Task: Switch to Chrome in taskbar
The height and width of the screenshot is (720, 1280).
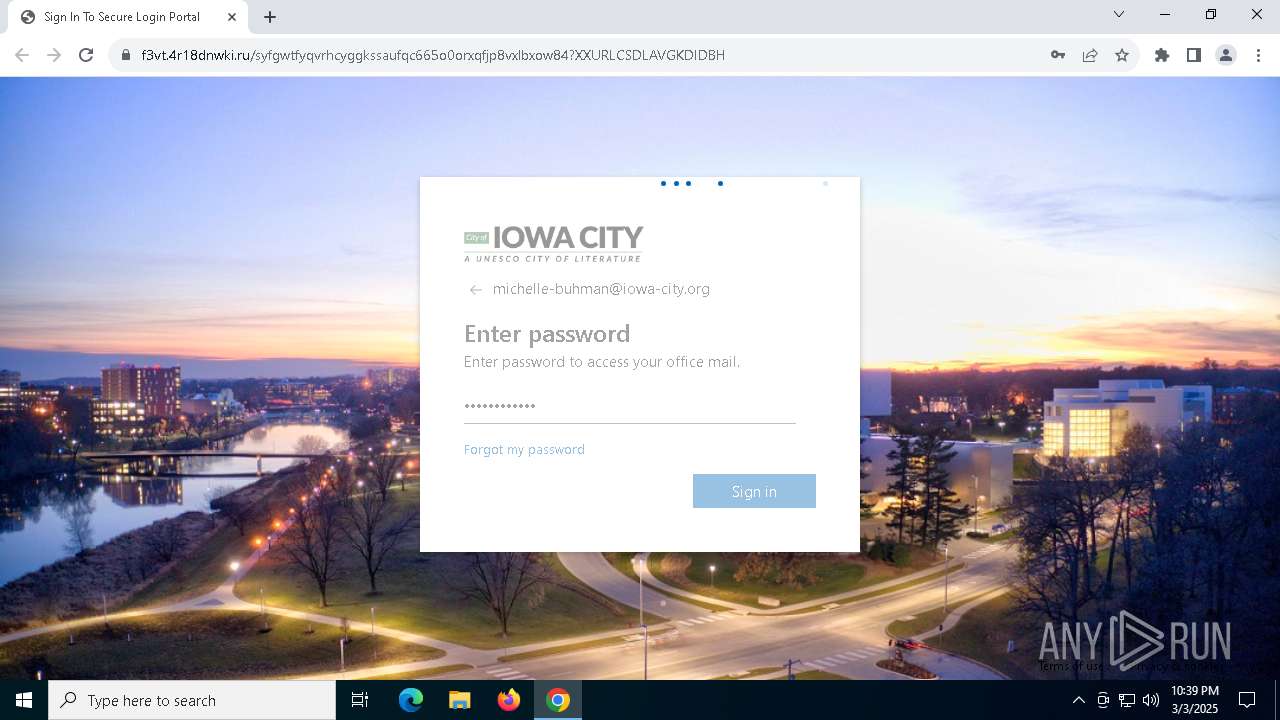Action: pos(558,700)
